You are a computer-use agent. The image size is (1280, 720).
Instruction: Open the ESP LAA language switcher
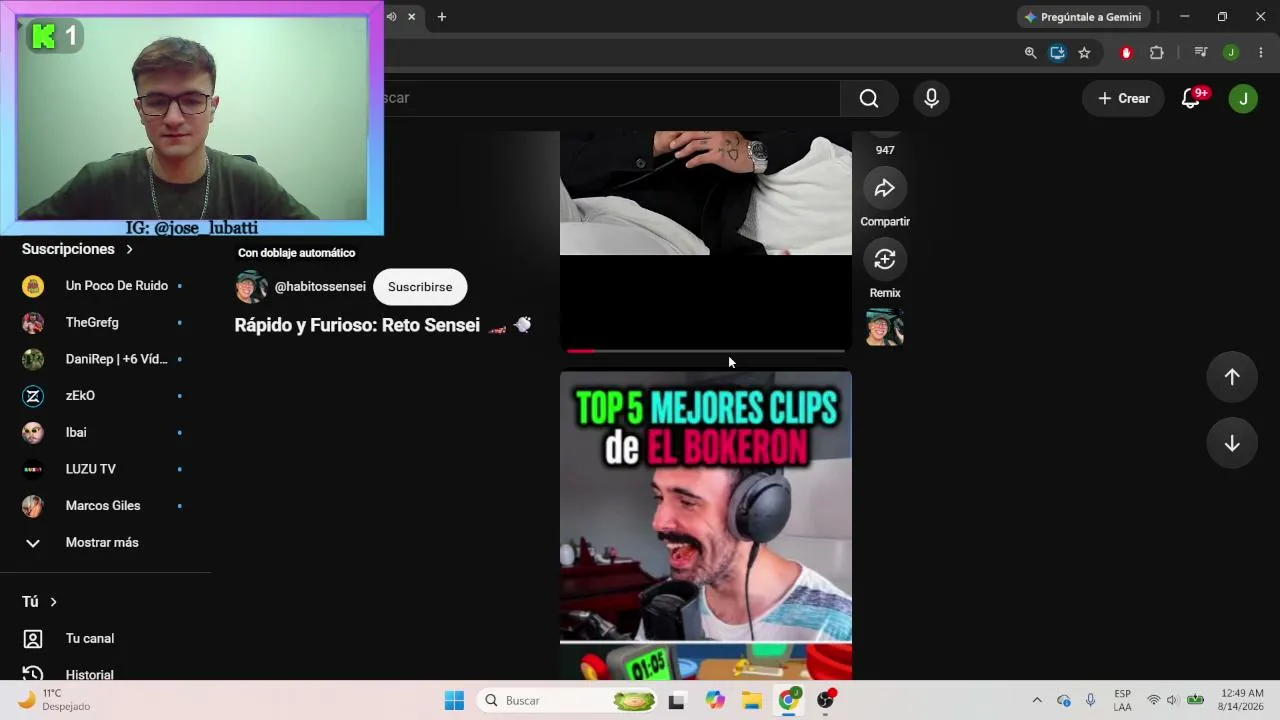(x=1122, y=700)
